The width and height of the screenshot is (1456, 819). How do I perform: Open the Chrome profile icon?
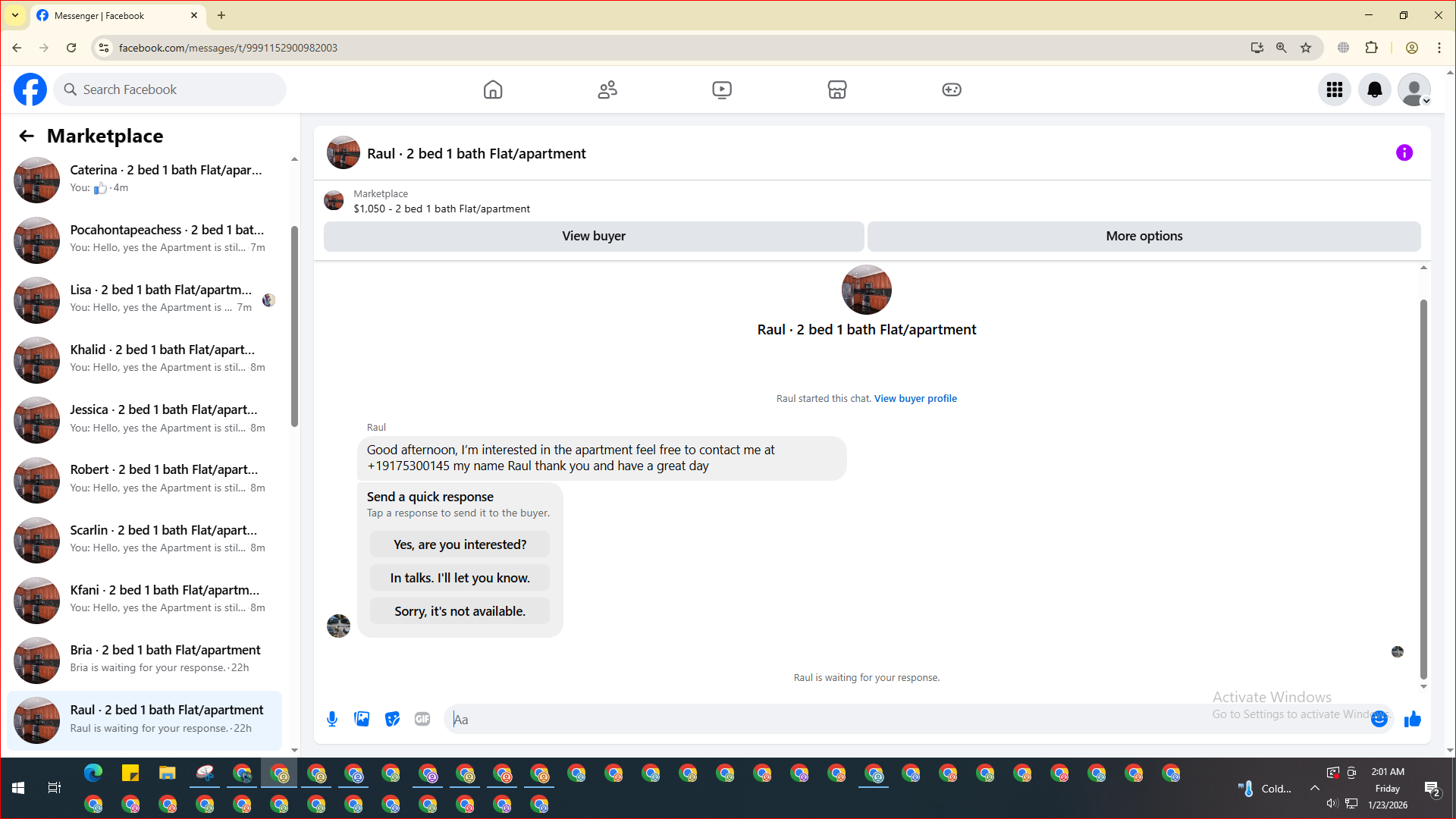[1412, 48]
